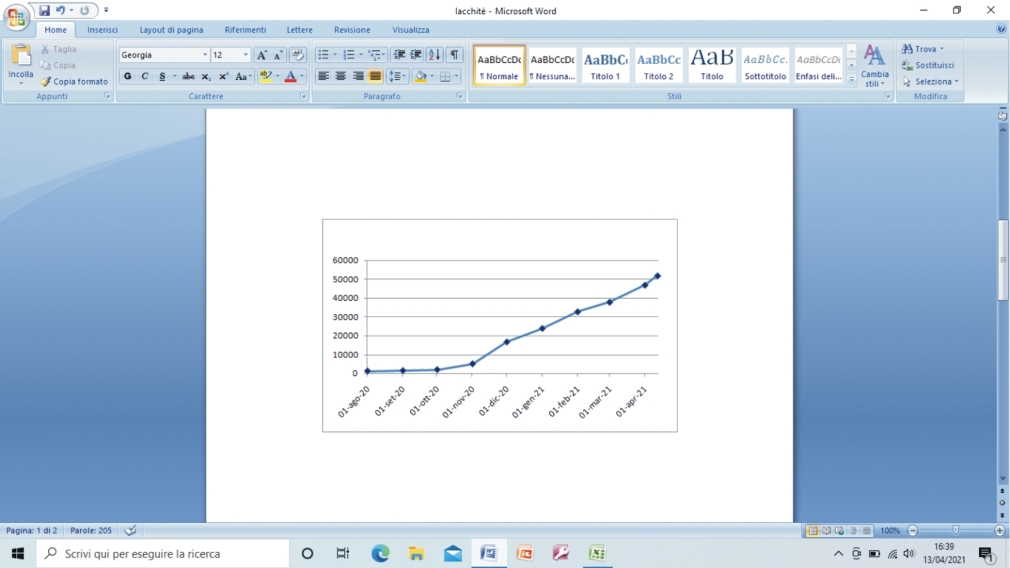The height and width of the screenshot is (568, 1010).
Task: Click the Incolla paste icon
Action: tap(21, 57)
